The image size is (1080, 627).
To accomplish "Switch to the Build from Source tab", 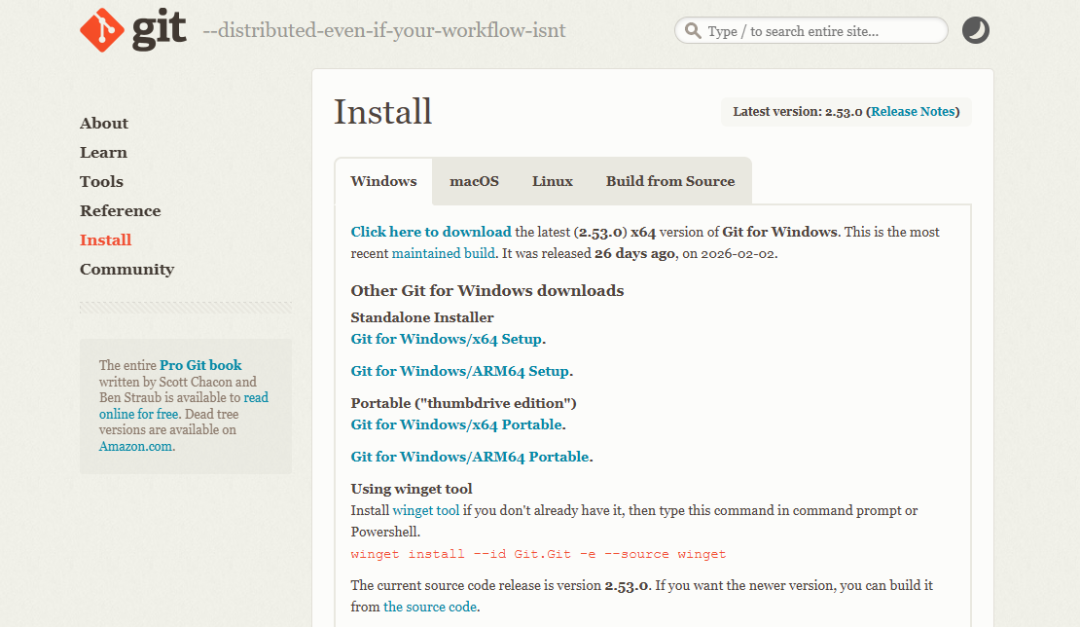I will point(670,181).
